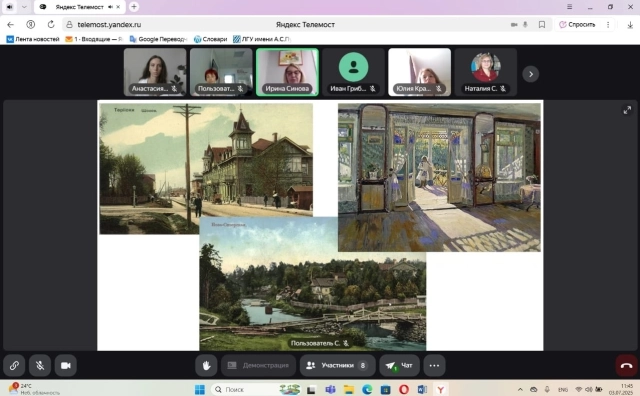Select Ирина Синова video tile
Image resolution: width=640 pixels, height=396 pixels.
click(x=287, y=72)
